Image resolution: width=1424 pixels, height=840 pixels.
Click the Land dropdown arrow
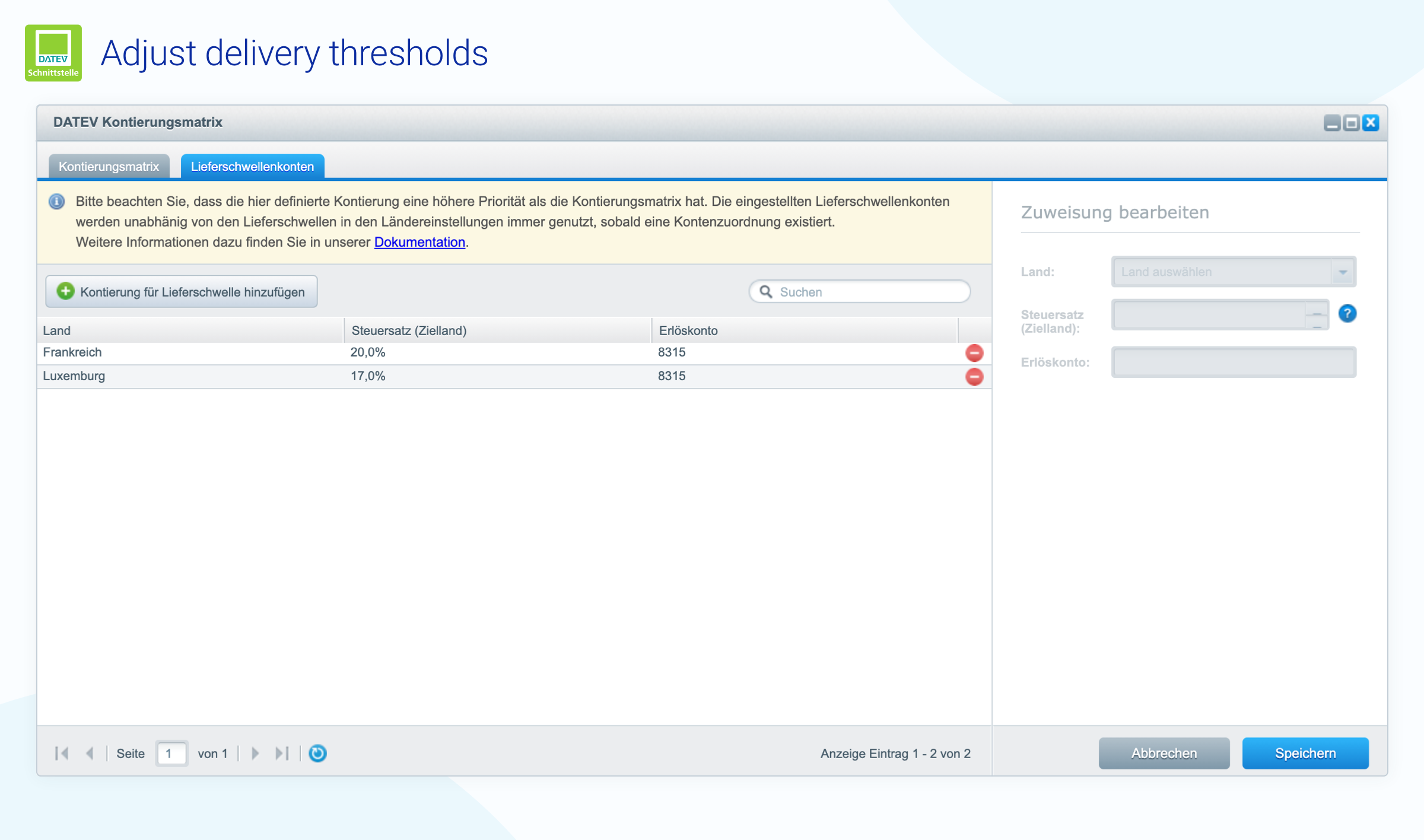point(1343,272)
